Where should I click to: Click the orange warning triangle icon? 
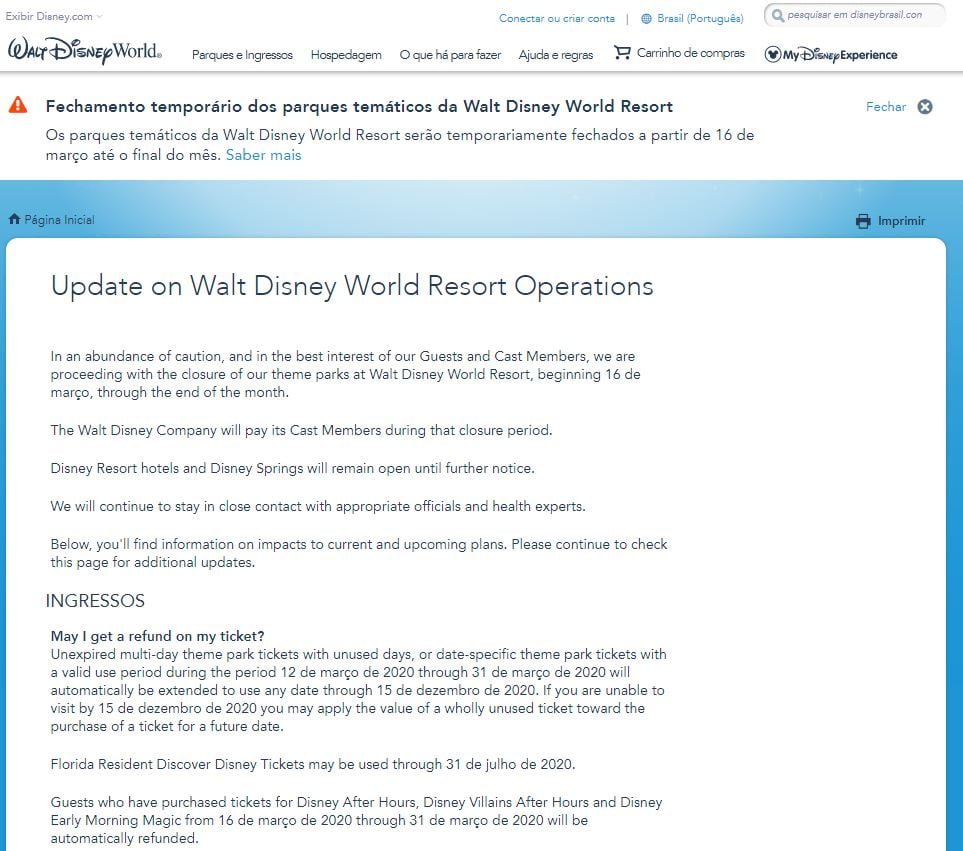click(x=18, y=105)
